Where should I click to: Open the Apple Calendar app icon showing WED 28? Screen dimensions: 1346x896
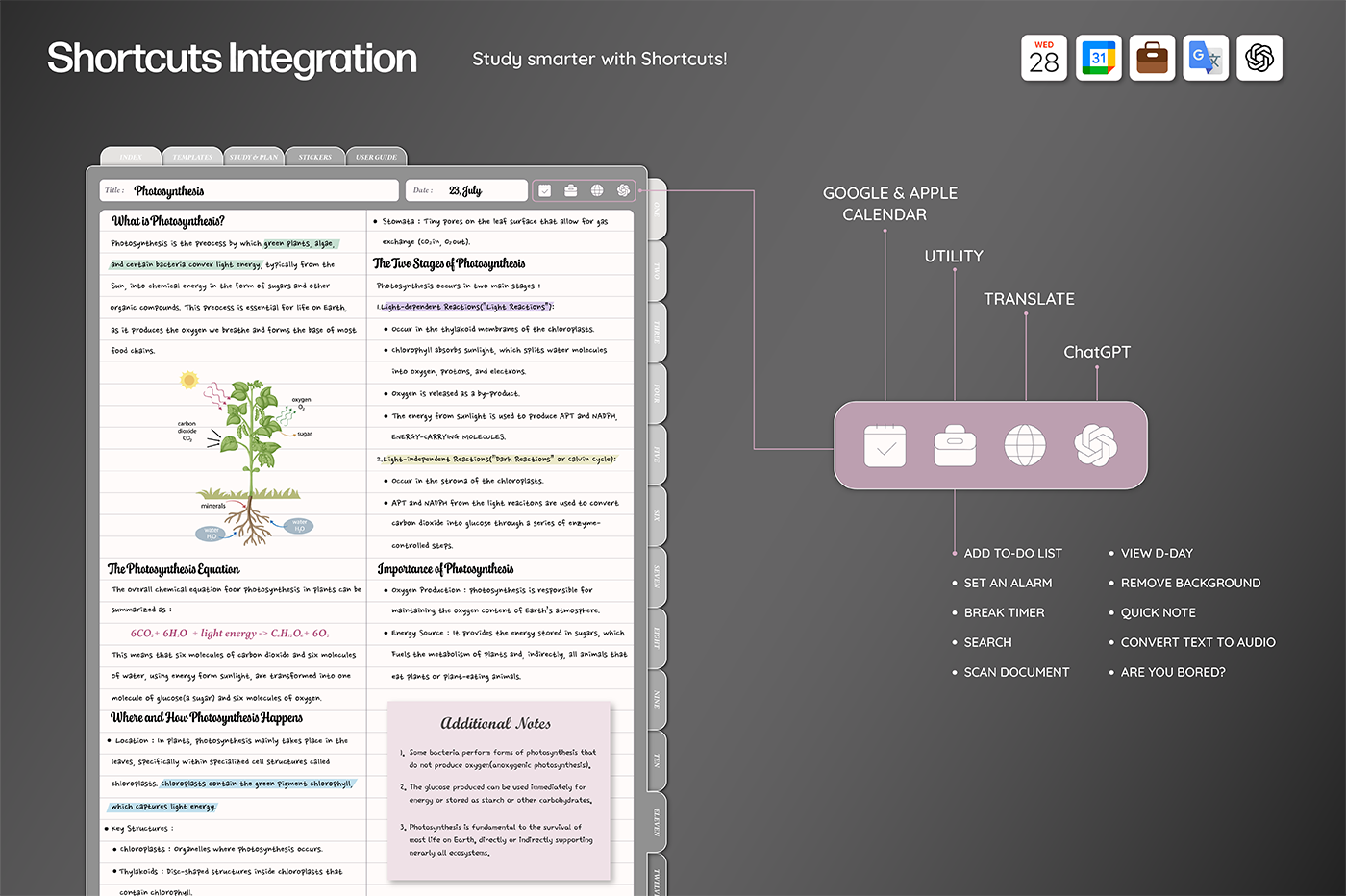coord(1044,59)
